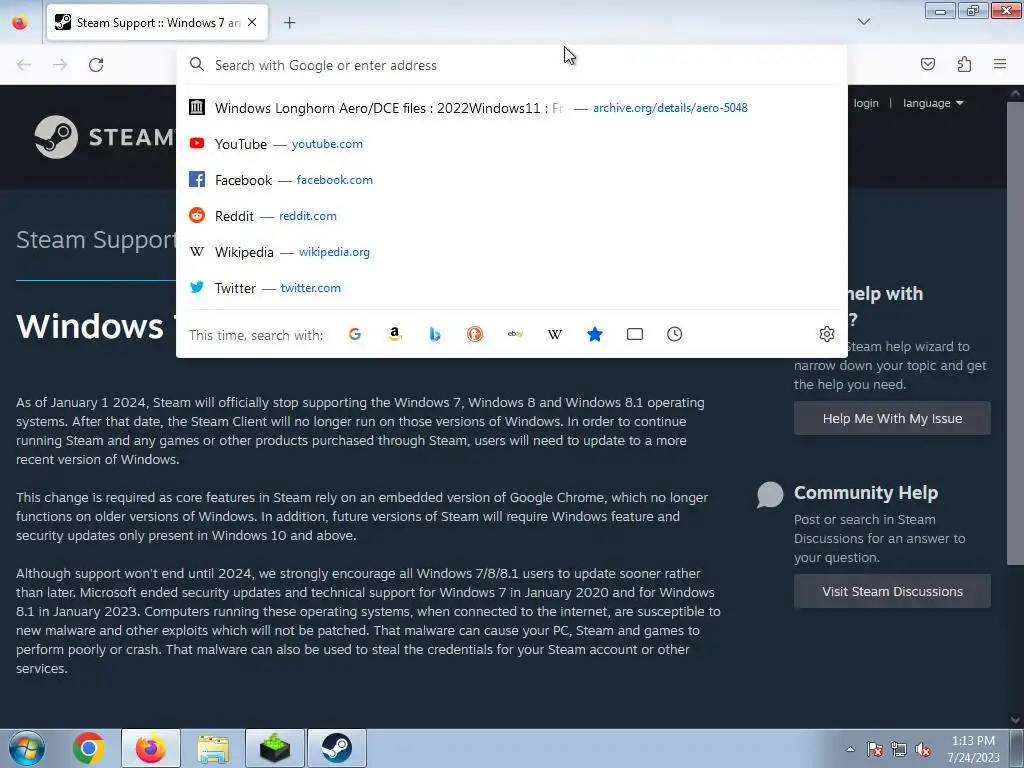Click Visit Steam Discussions button

click(892, 592)
